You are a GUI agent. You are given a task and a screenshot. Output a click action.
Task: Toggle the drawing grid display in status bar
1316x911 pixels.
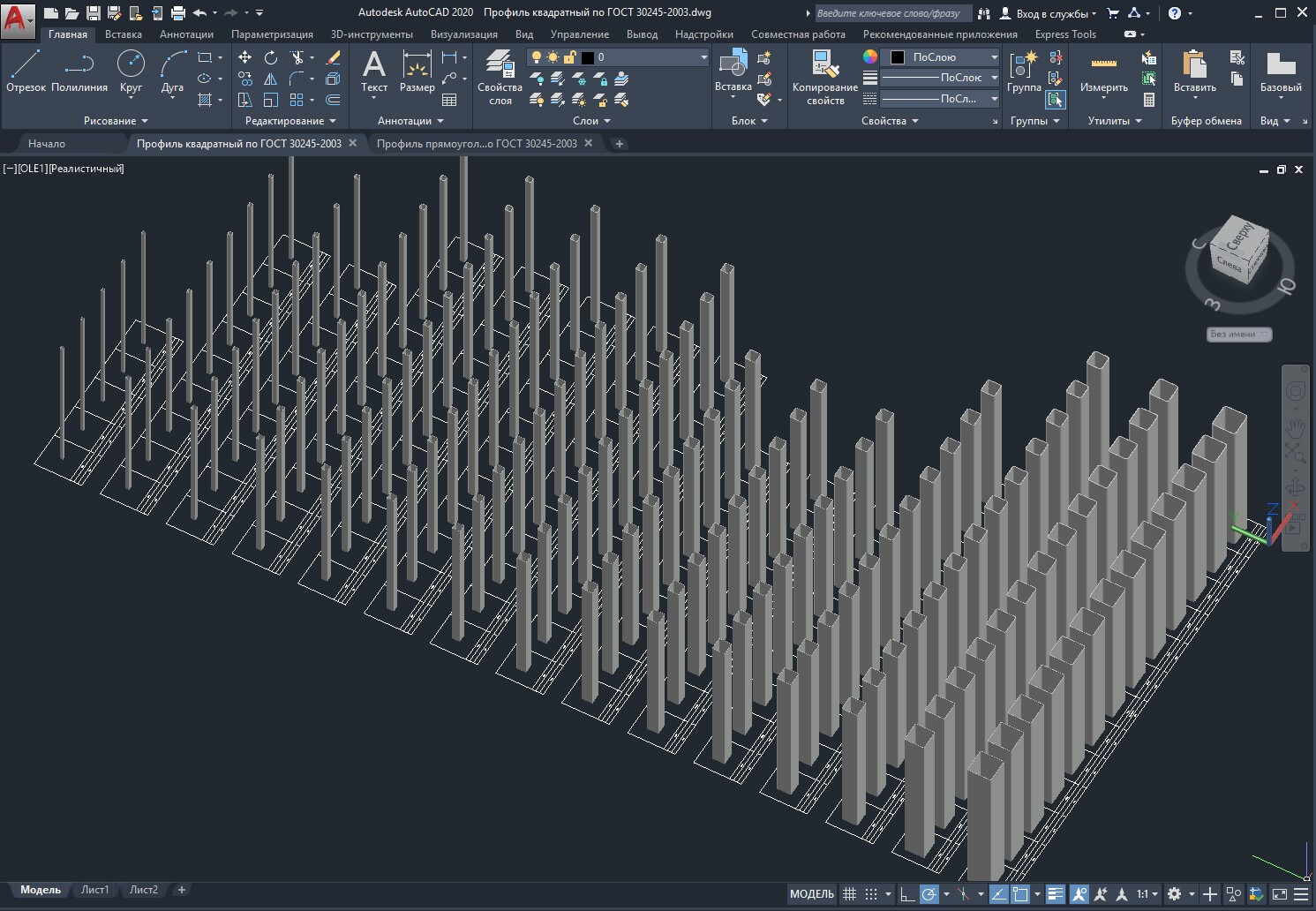pos(849,893)
